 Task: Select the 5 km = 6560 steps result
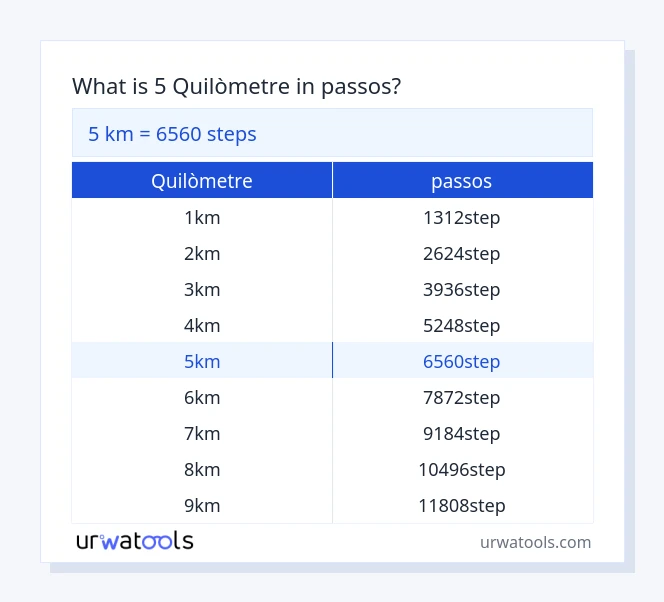pos(173,134)
